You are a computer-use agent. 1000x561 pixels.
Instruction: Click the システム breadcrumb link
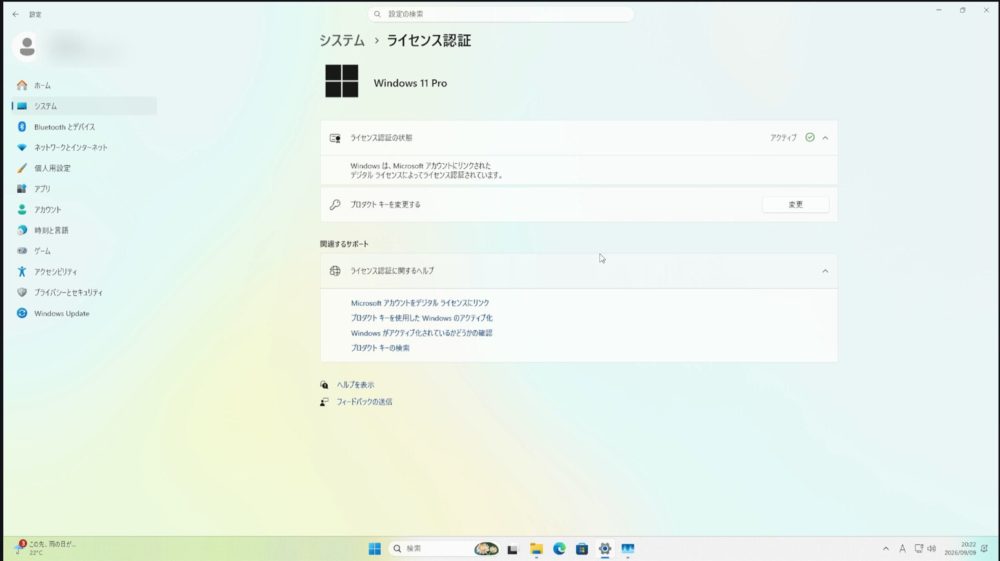click(342, 41)
